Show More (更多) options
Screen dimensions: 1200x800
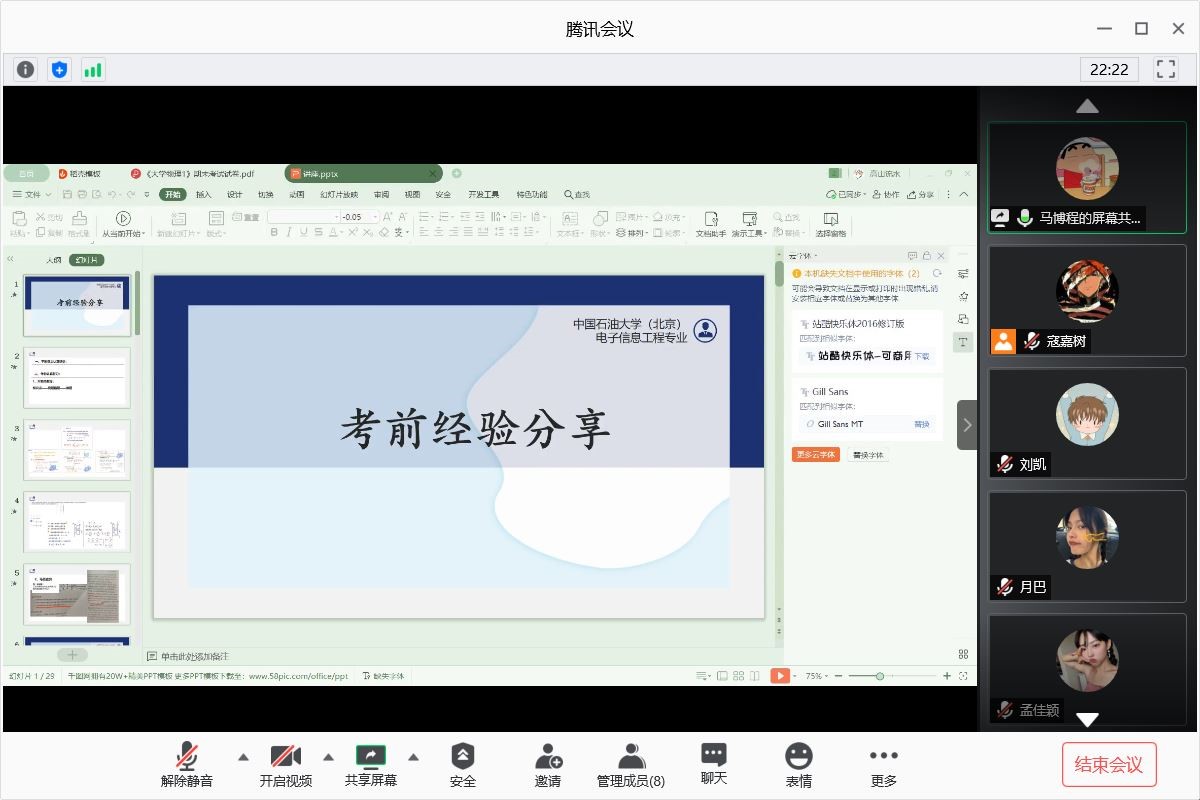point(883,765)
